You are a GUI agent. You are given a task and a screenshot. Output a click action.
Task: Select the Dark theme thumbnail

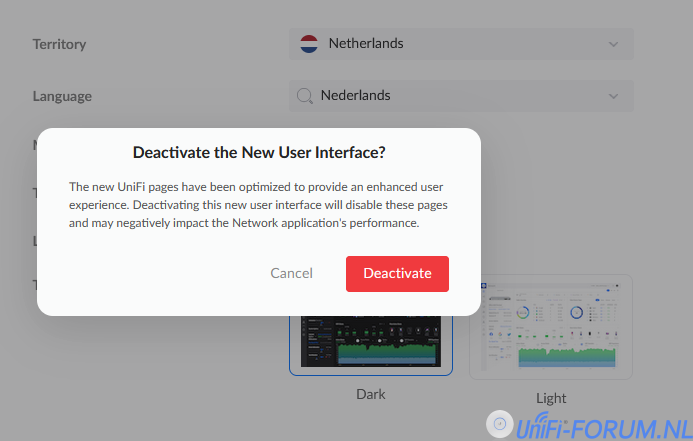pyautogui.click(x=370, y=345)
